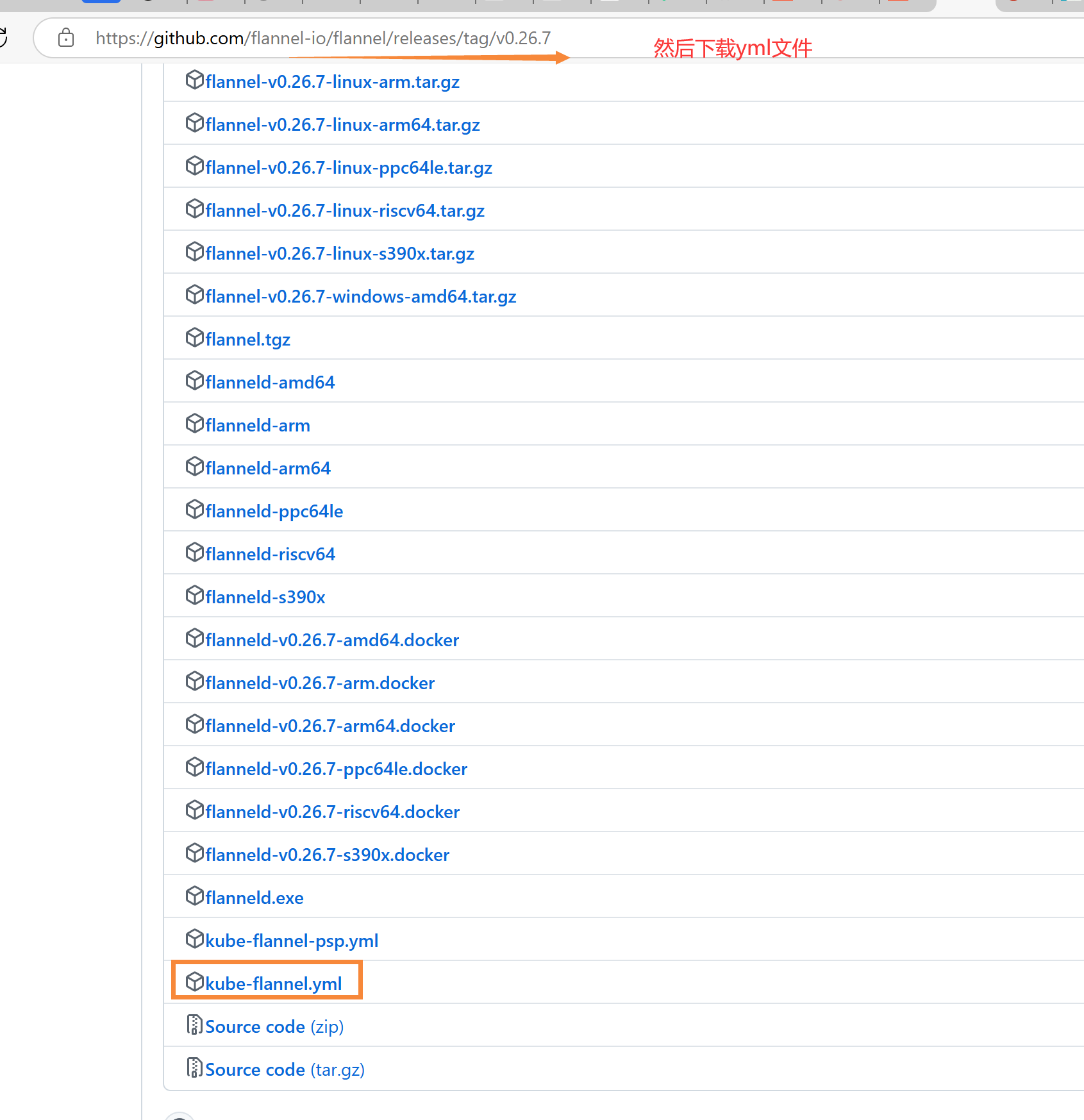Click package icon beside flannel.tgz
The image size is (1084, 1120).
tap(194, 337)
